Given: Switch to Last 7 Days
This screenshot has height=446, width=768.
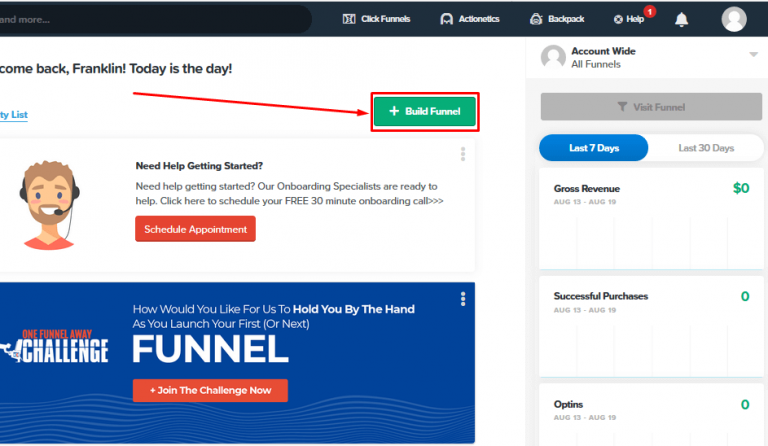Looking at the screenshot, I should tap(594, 148).
